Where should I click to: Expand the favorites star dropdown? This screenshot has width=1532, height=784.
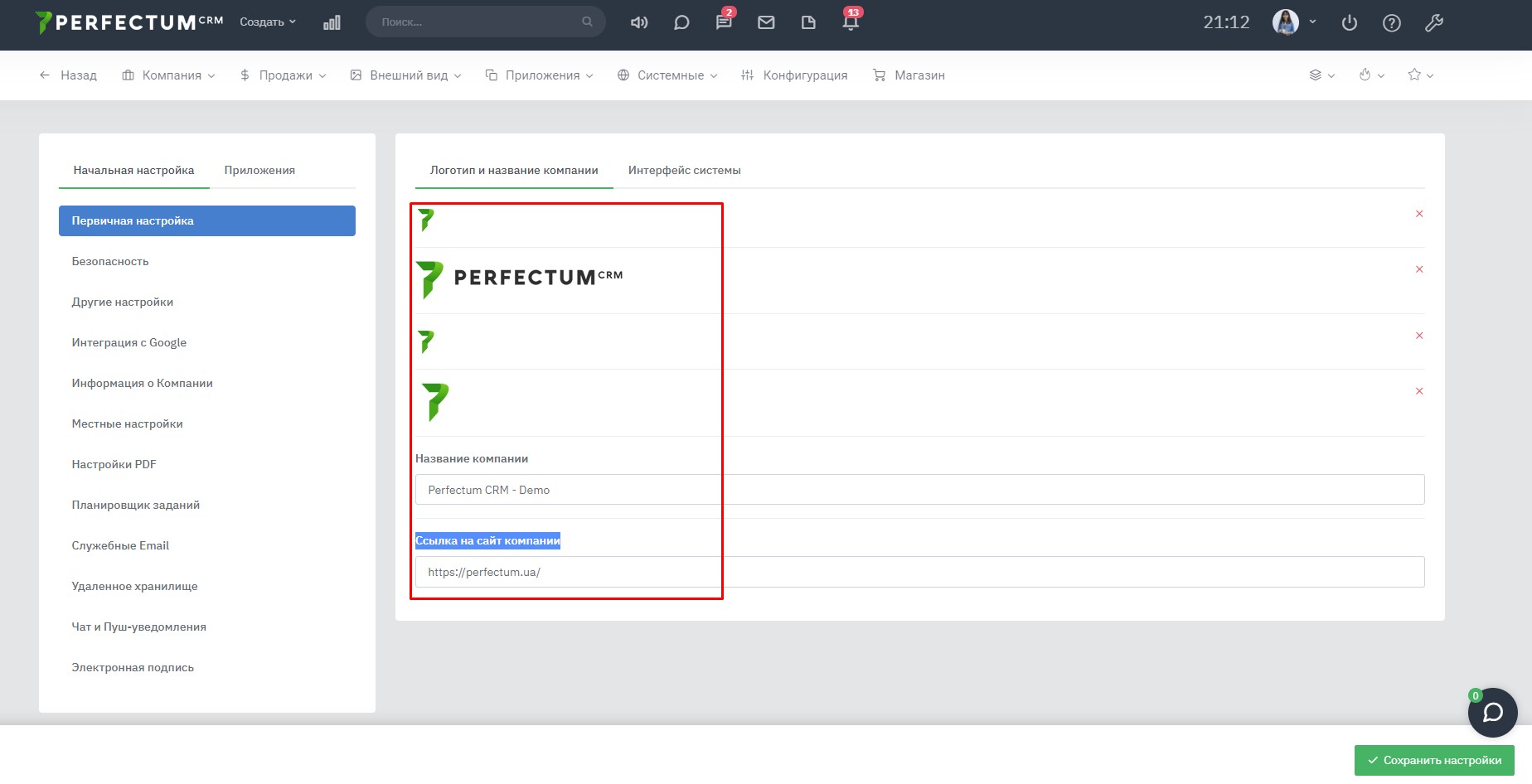tap(1420, 75)
